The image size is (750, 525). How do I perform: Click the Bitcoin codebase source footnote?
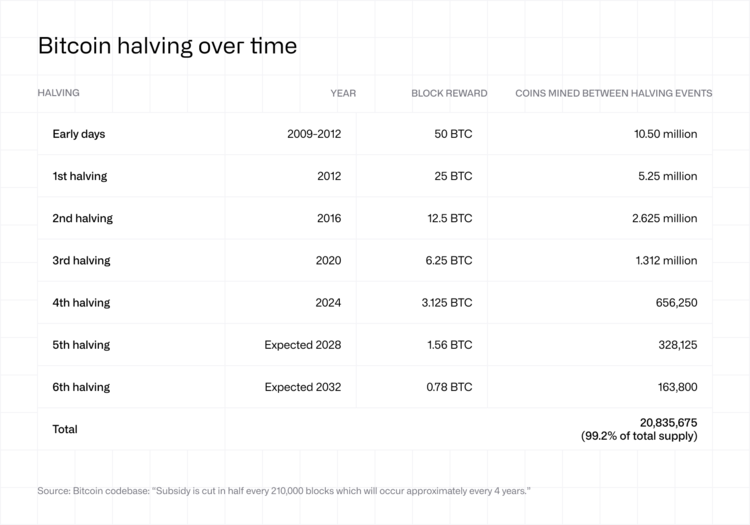coord(283,491)
